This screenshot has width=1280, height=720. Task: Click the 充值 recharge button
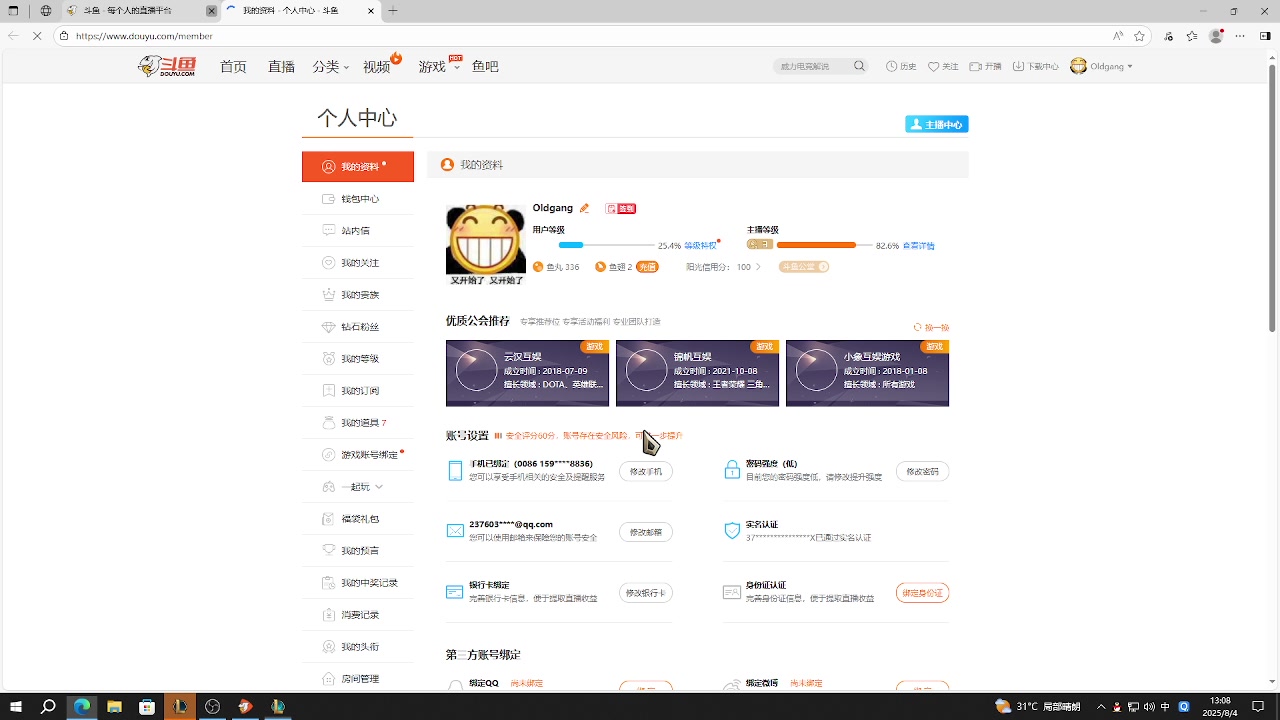click(648, 267)
